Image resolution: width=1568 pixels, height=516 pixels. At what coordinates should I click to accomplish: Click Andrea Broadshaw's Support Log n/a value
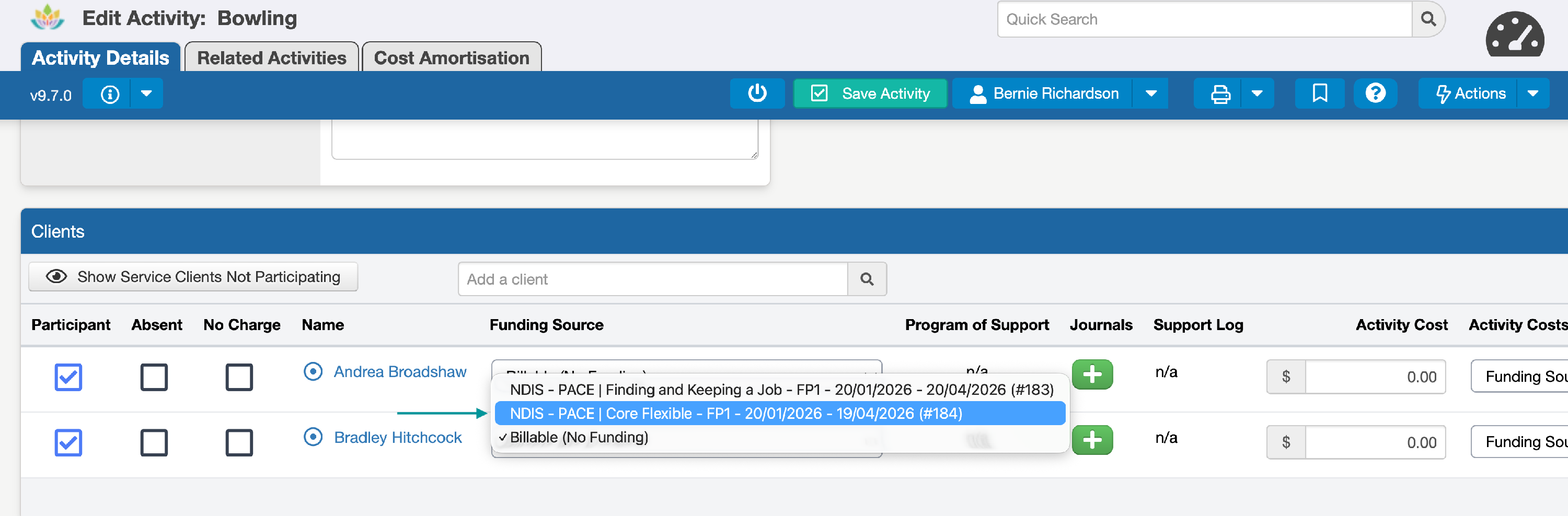click(x=1166, y=372)
